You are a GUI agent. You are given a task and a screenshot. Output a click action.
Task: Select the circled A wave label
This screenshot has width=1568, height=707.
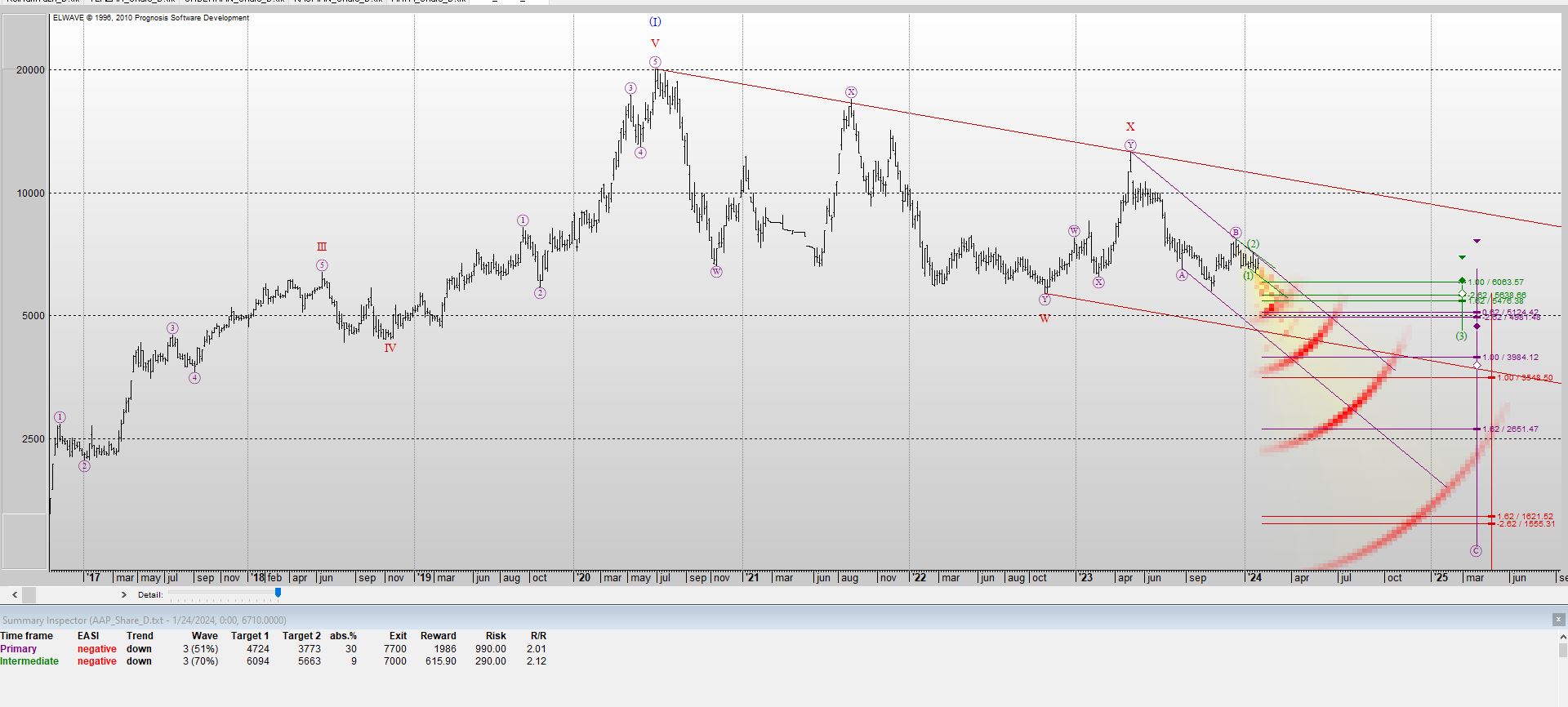[x=1182, y=275]
